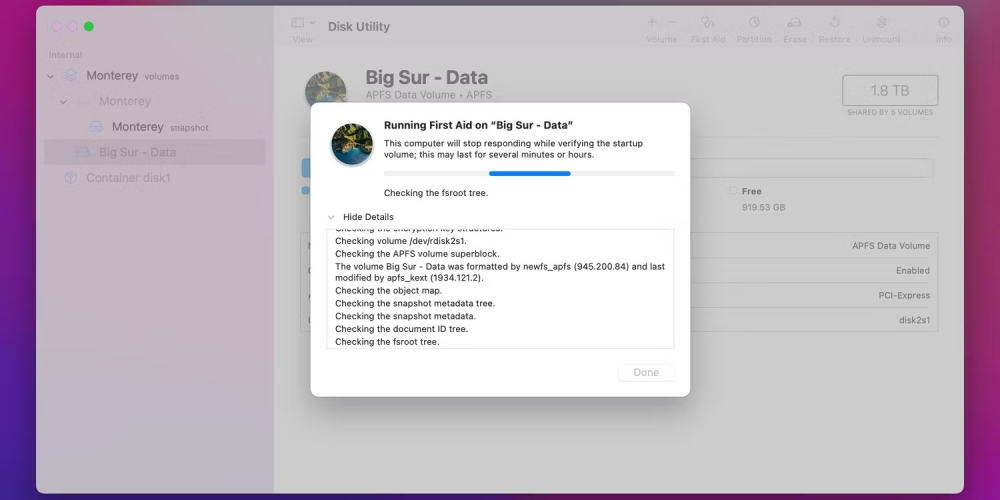Remove volume with the minus icon
Image resolution: width=1000 pixels, height=500 pixels.
coord(672,22)
